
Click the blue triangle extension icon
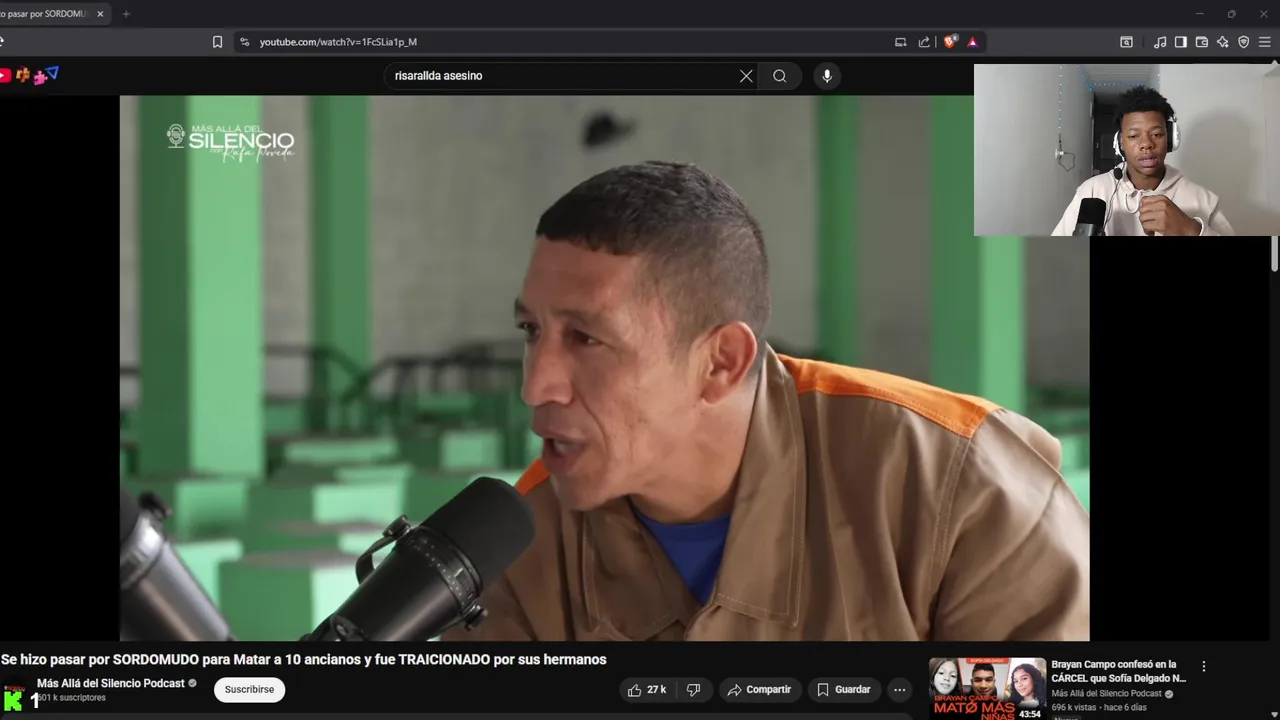[x=53, y=73]
